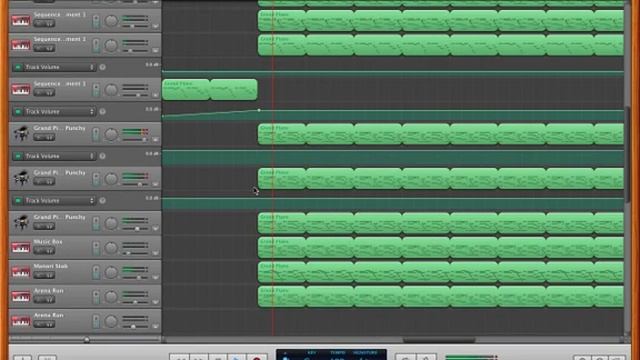
Task: Expand the arrow at right of first Arena Run header
Action: (155, 302)
